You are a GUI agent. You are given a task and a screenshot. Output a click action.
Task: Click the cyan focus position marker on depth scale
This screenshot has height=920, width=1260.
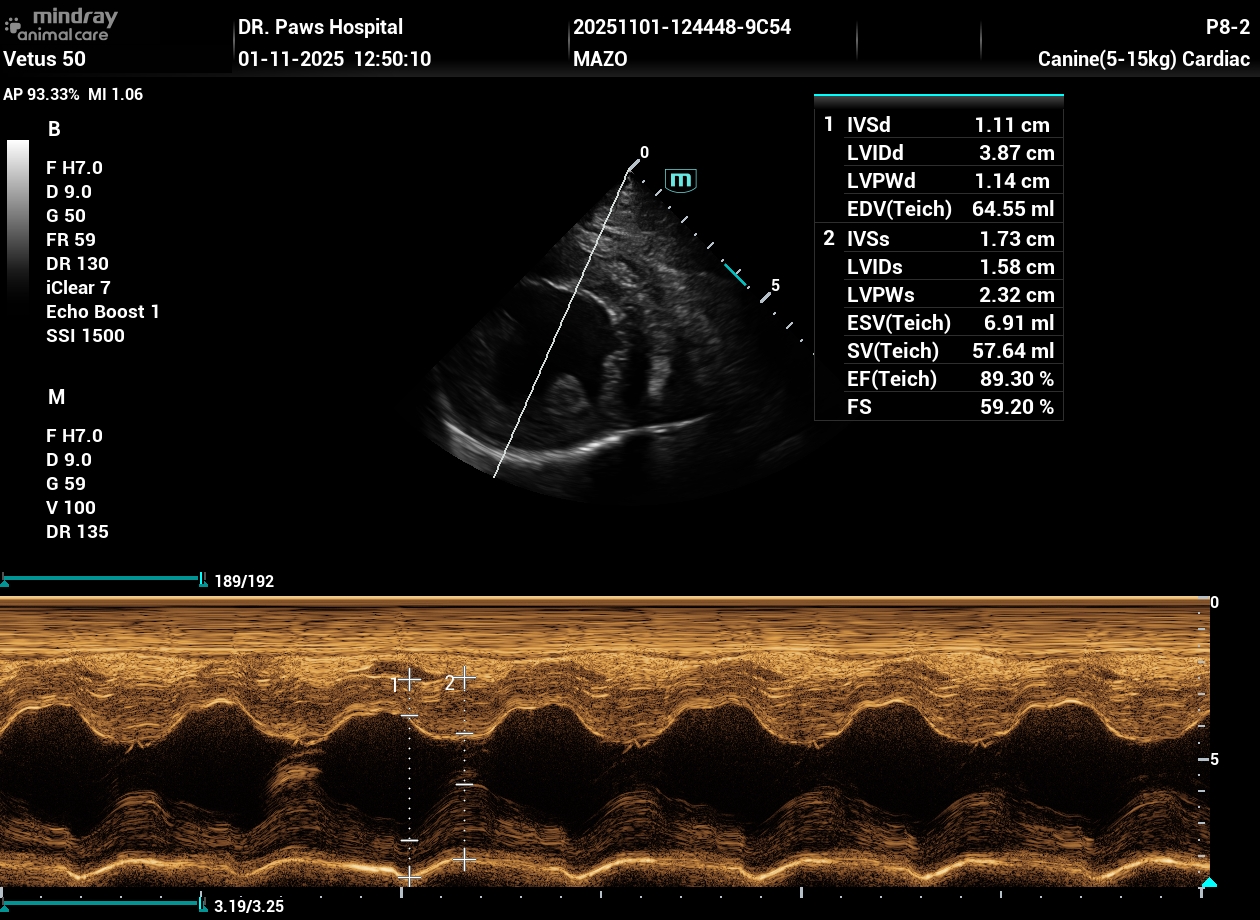pyautogui.click(x=735, y=276)
